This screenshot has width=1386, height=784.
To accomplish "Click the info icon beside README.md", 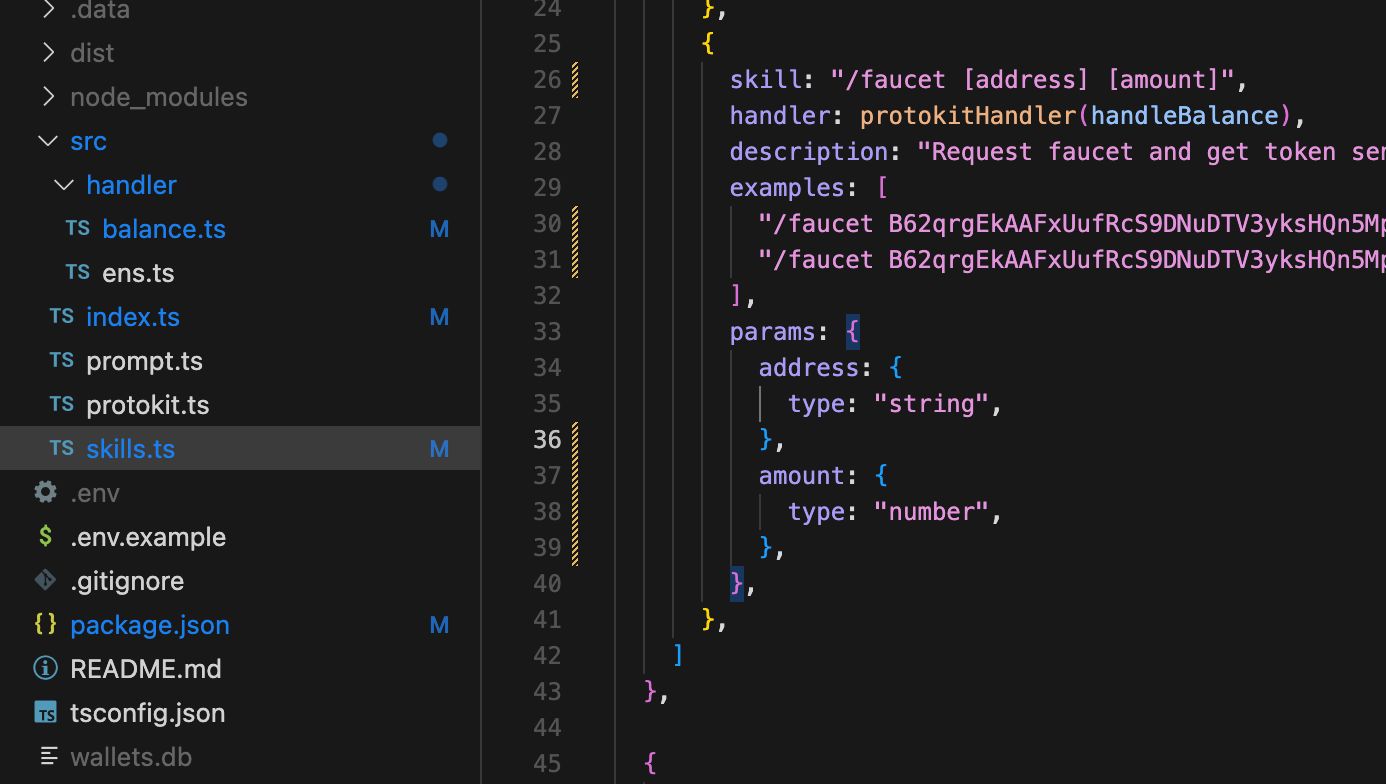I will [x=45, y=668].
